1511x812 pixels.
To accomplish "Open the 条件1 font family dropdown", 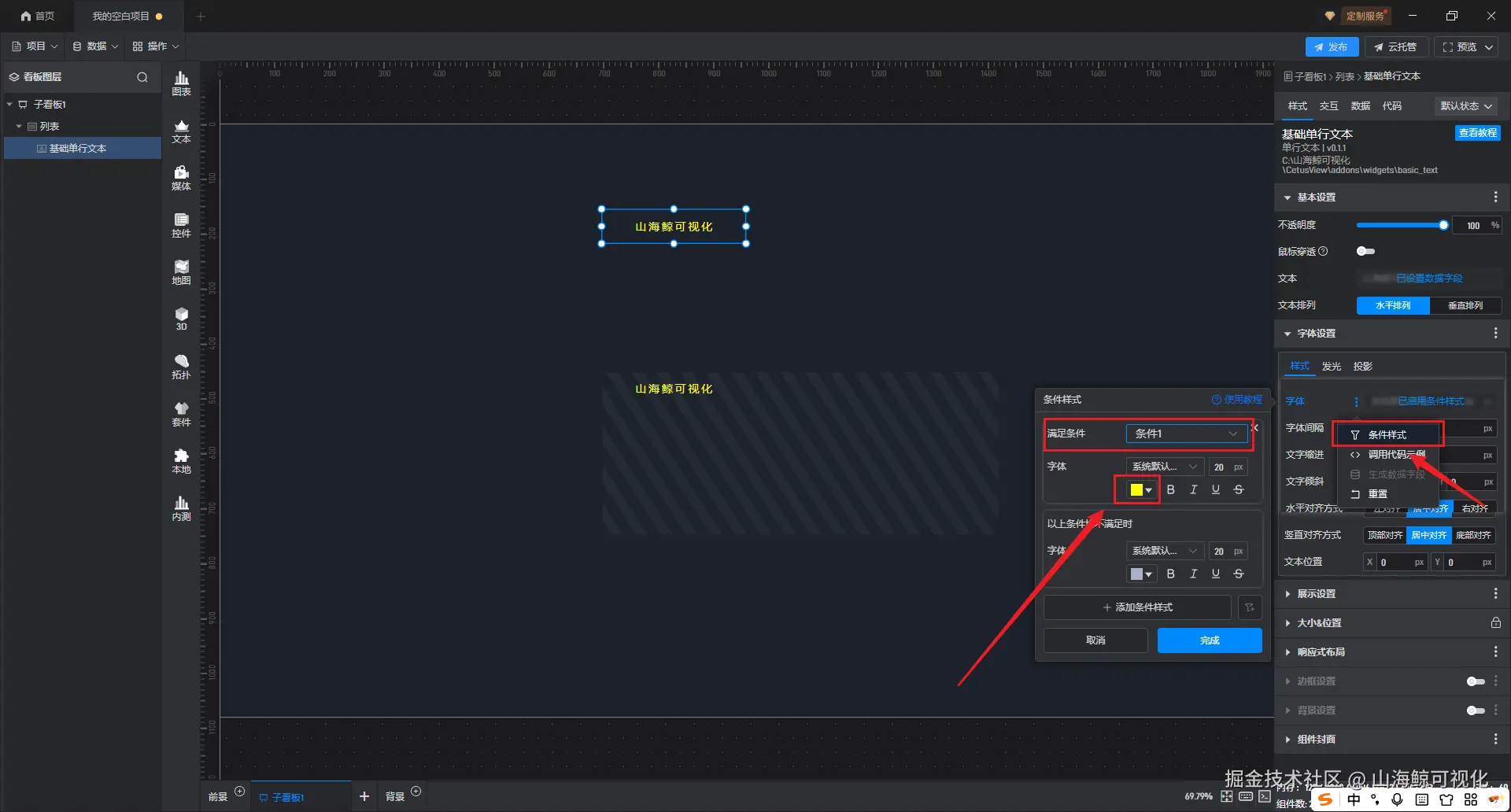I will pos(1165,467).
